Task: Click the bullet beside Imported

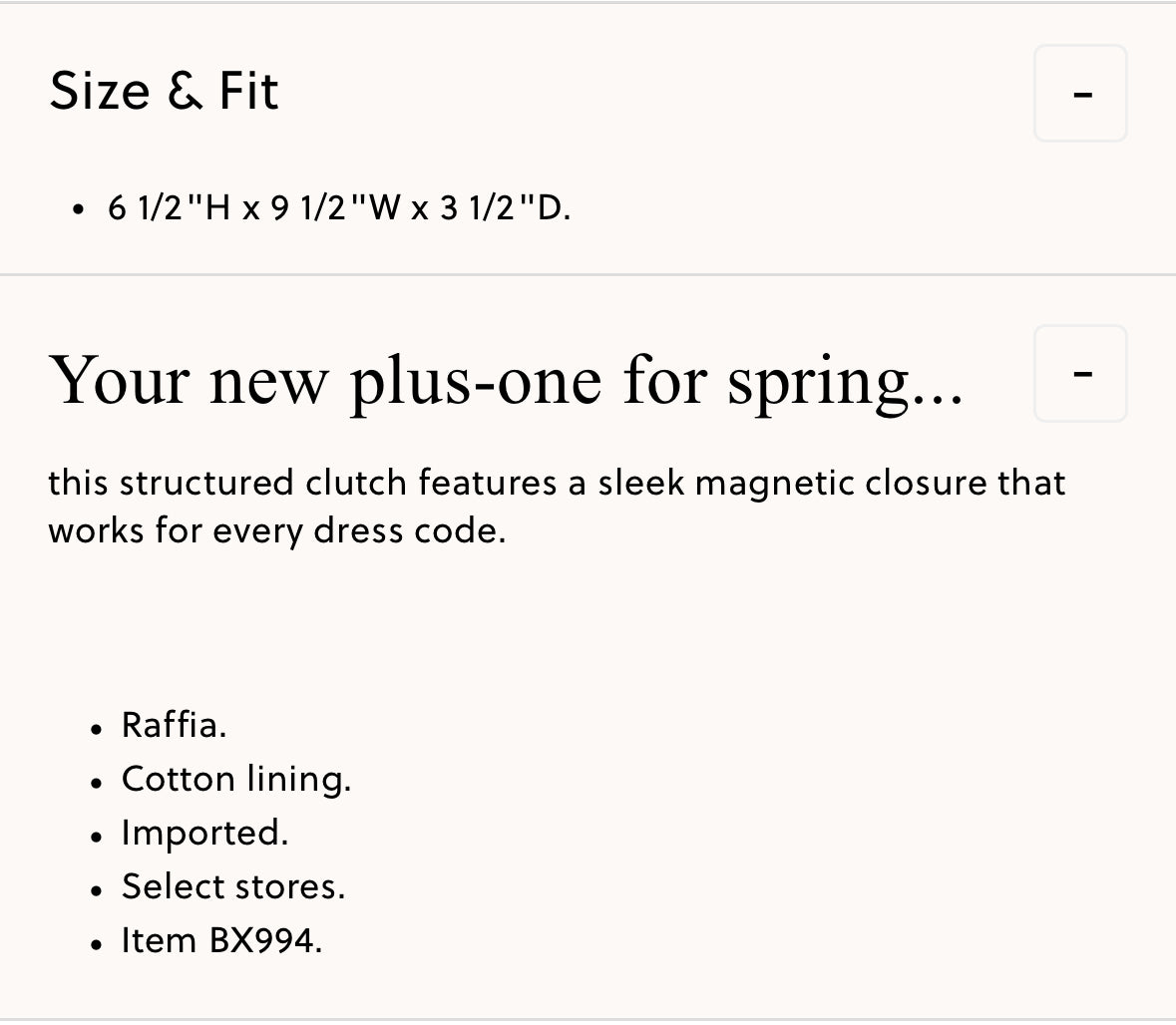Action: pyautogui.click(x=96, y=837)
